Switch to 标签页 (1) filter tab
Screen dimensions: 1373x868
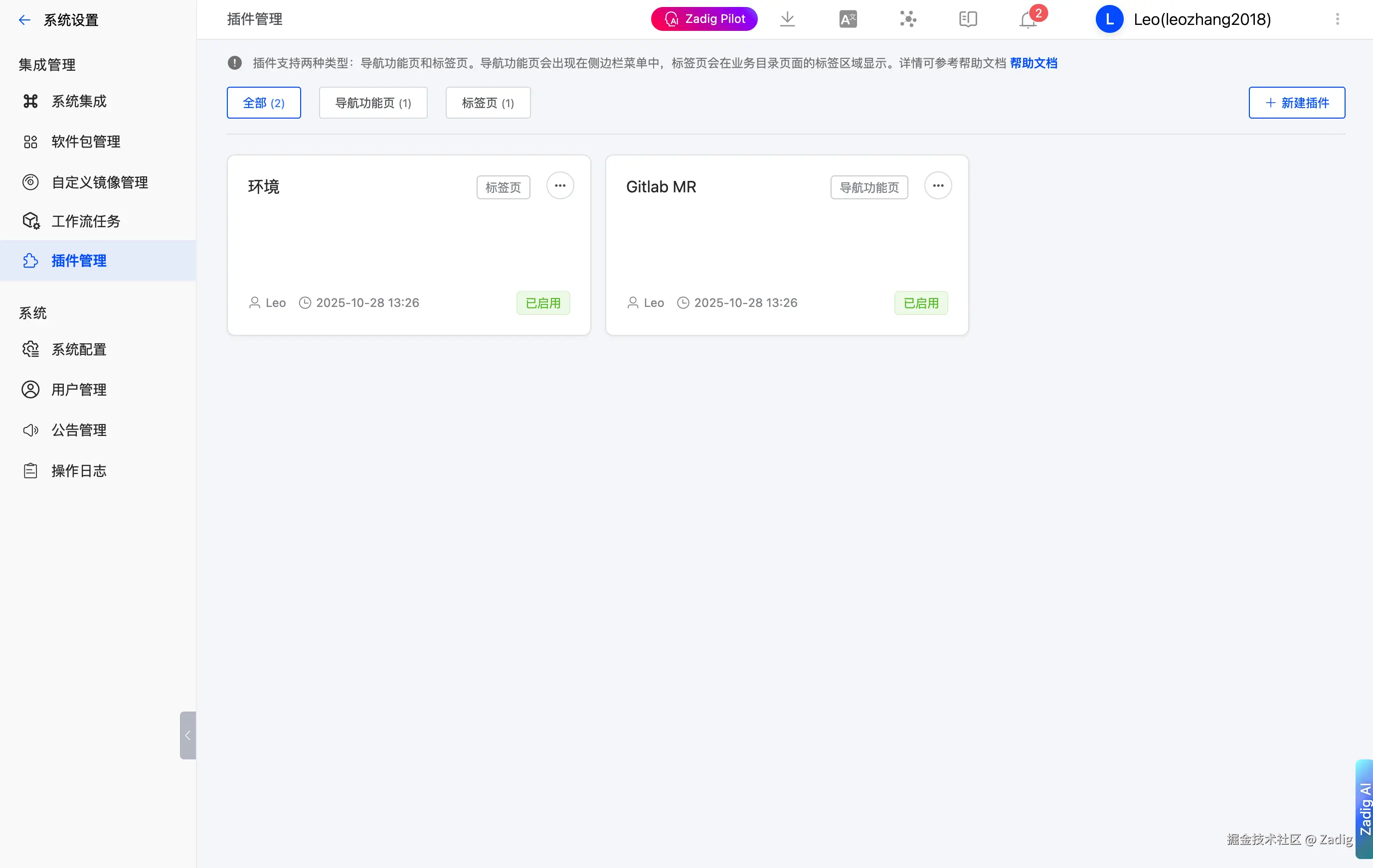point(488,103)
